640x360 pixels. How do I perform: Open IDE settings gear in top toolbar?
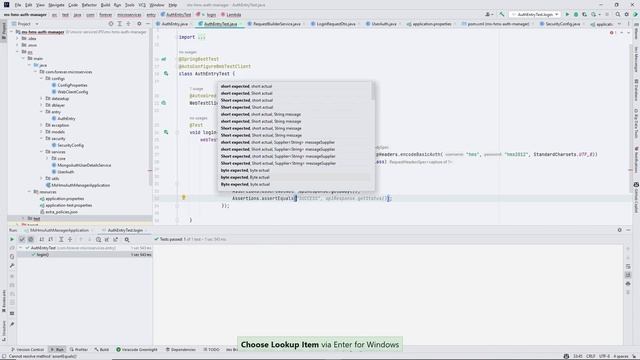[627, 14]
